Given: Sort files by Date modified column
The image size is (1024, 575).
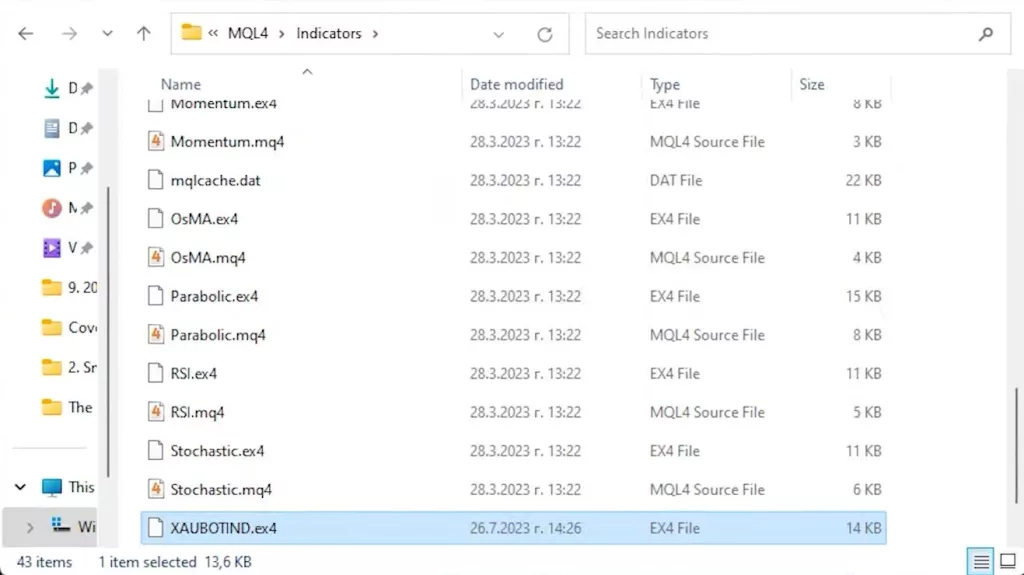Looking at the screenshot, I should point(517,85).
